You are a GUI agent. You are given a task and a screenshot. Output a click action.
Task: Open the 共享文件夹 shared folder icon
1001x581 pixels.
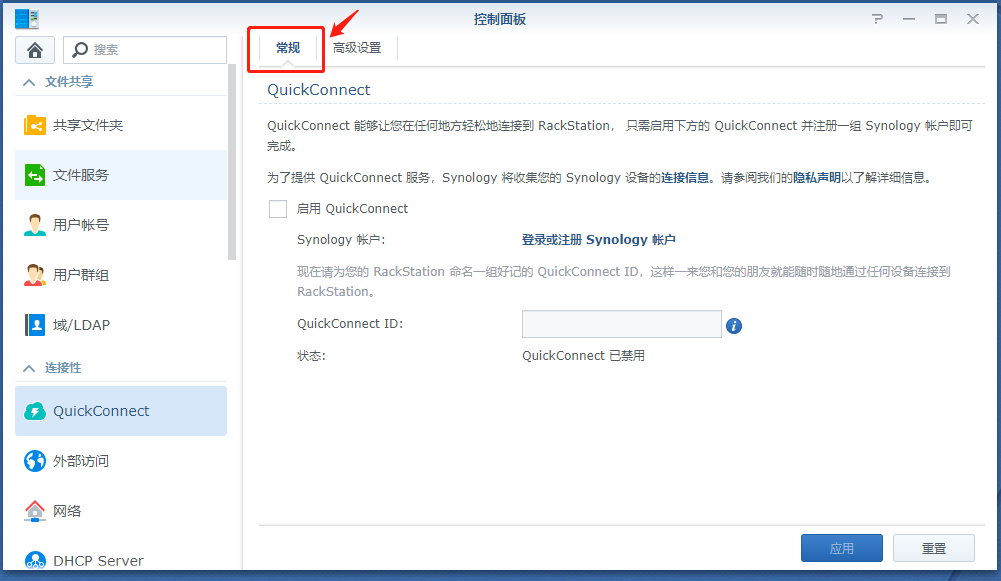(35, 125)
